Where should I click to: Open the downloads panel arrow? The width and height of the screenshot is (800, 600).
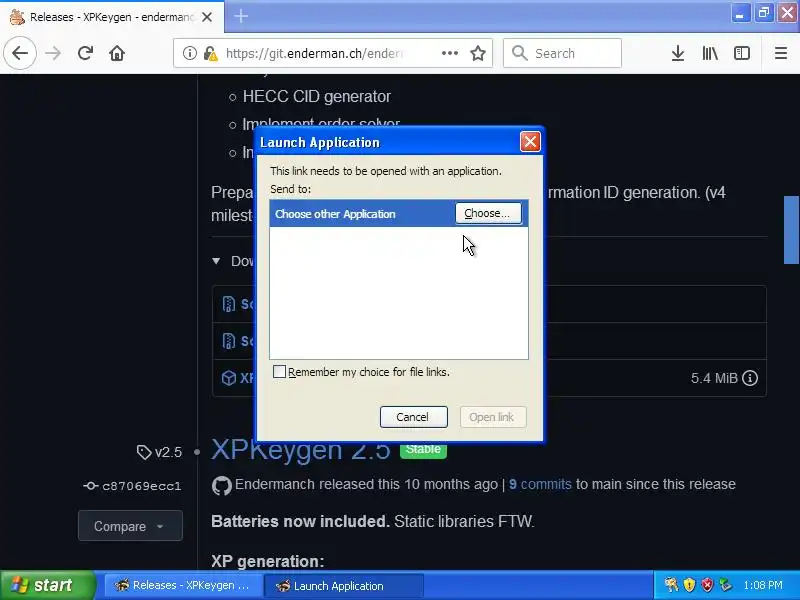pyautogui.click(x=678, y=53)
